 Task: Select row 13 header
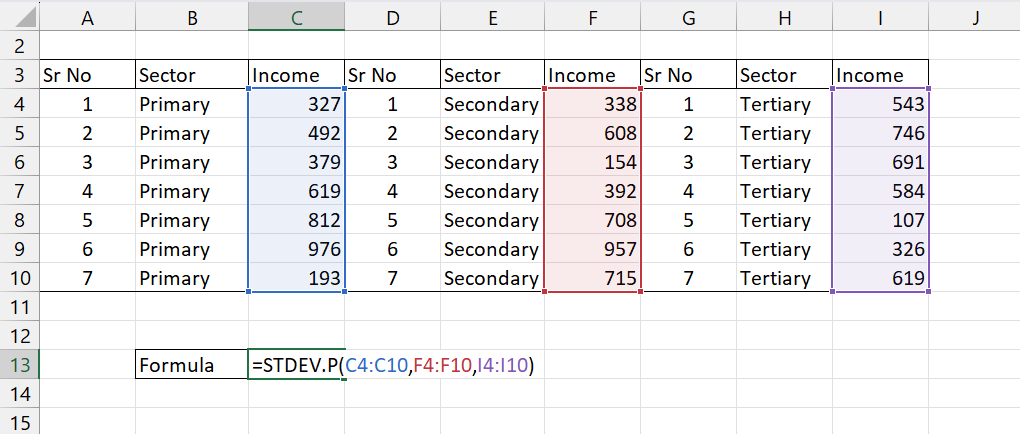pyautogui.click(x=19, y=365)
